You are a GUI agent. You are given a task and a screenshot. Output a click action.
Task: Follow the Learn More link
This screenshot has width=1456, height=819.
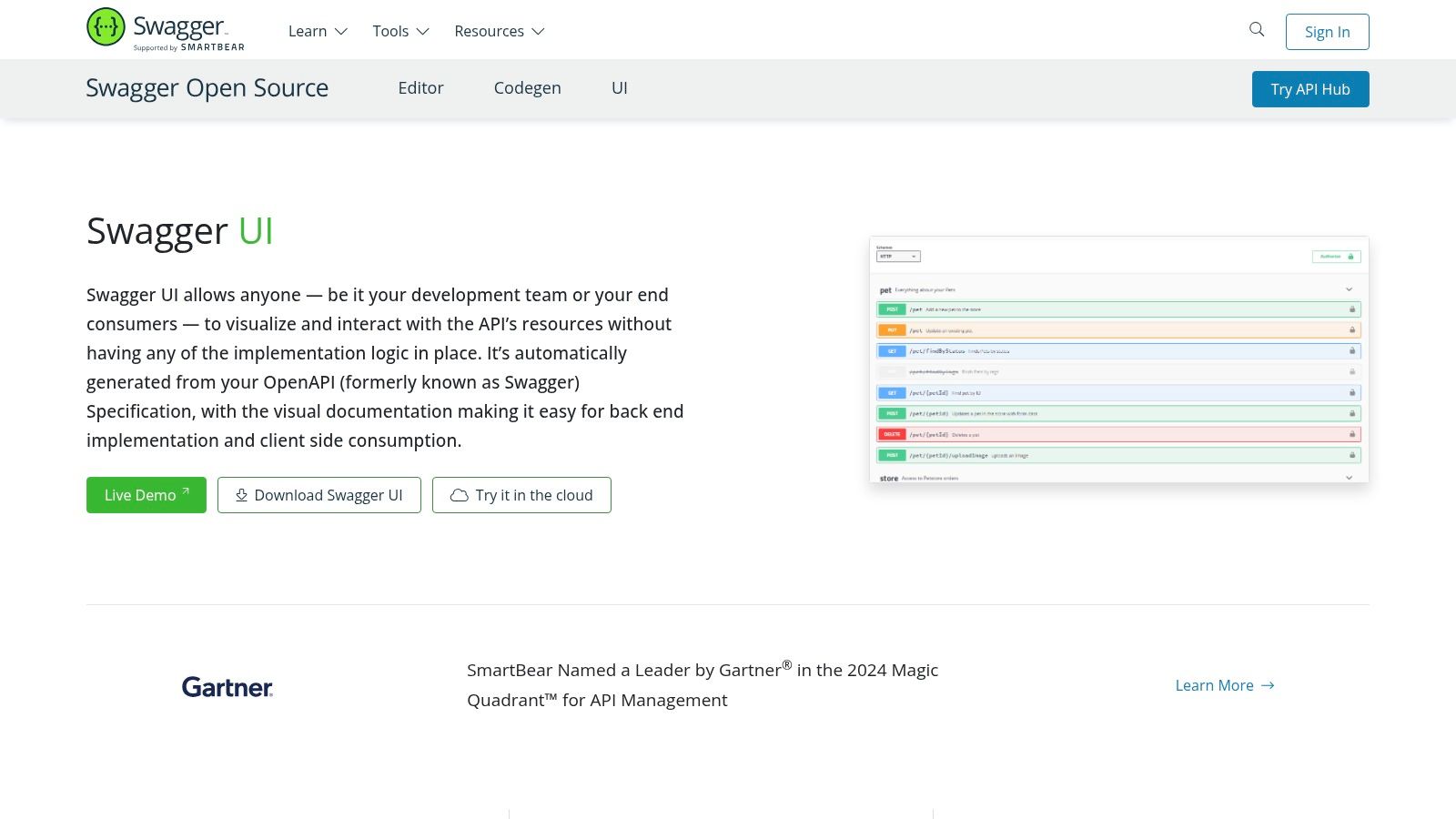click(x=1225, y=685)
